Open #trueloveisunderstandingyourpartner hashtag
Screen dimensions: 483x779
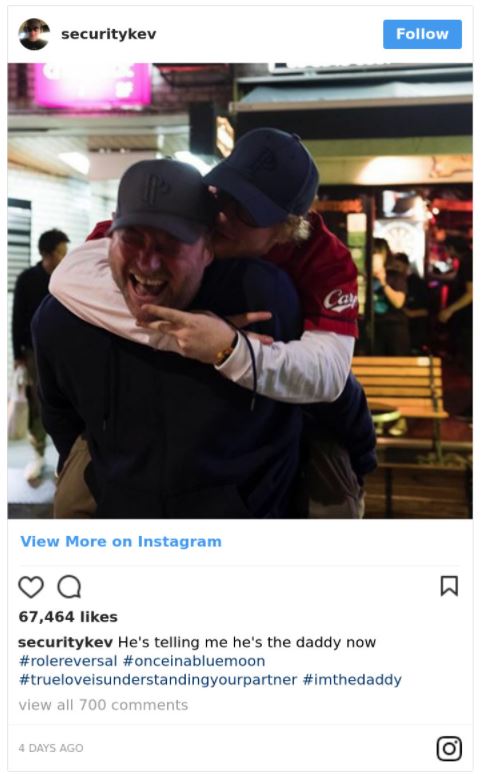click(x=158, y=680)
